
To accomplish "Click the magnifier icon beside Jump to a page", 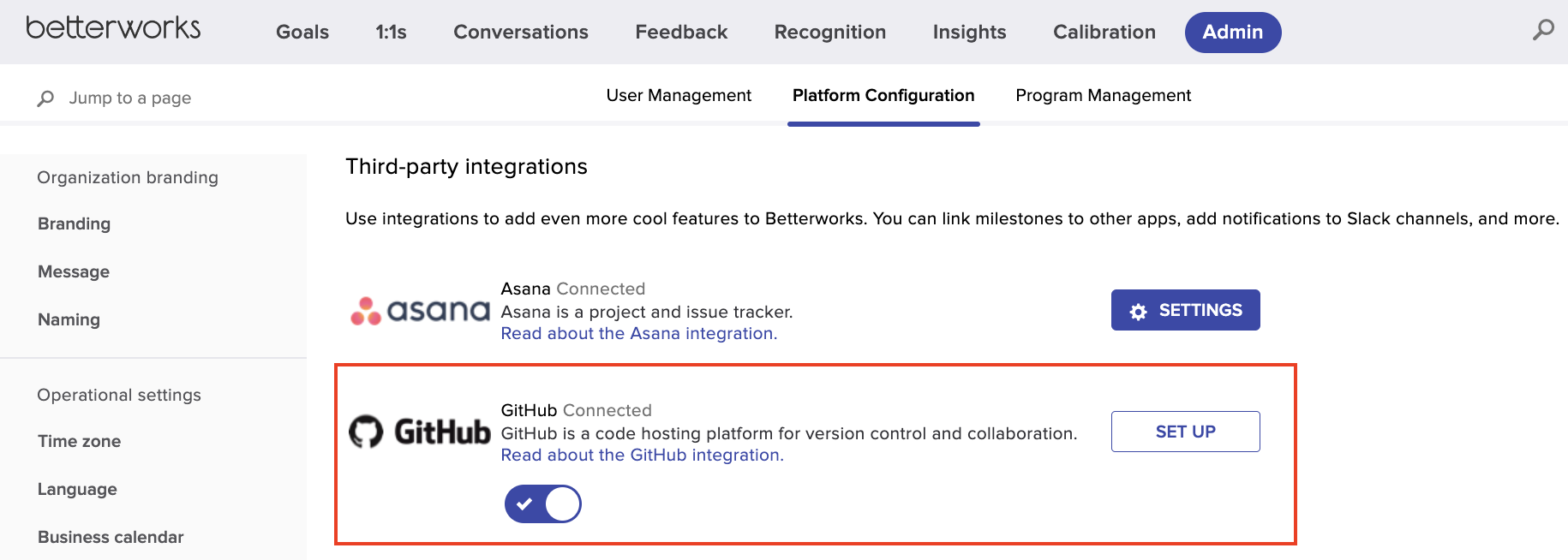I will point(45,98).
